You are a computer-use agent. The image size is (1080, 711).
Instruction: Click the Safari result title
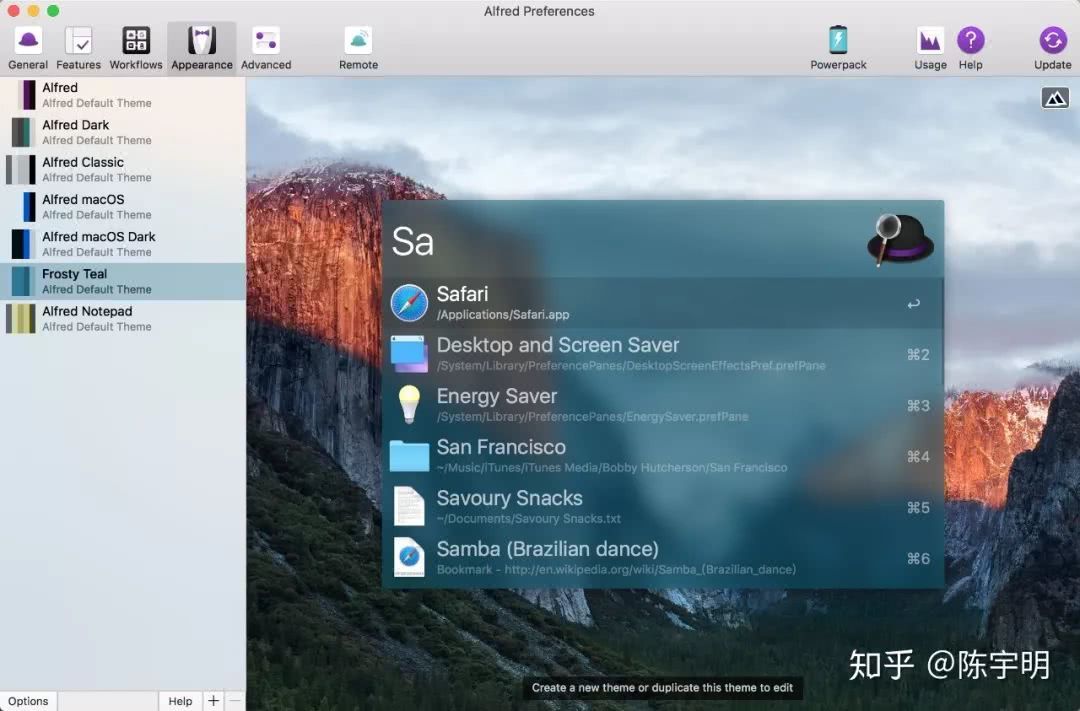click(462, 294)
